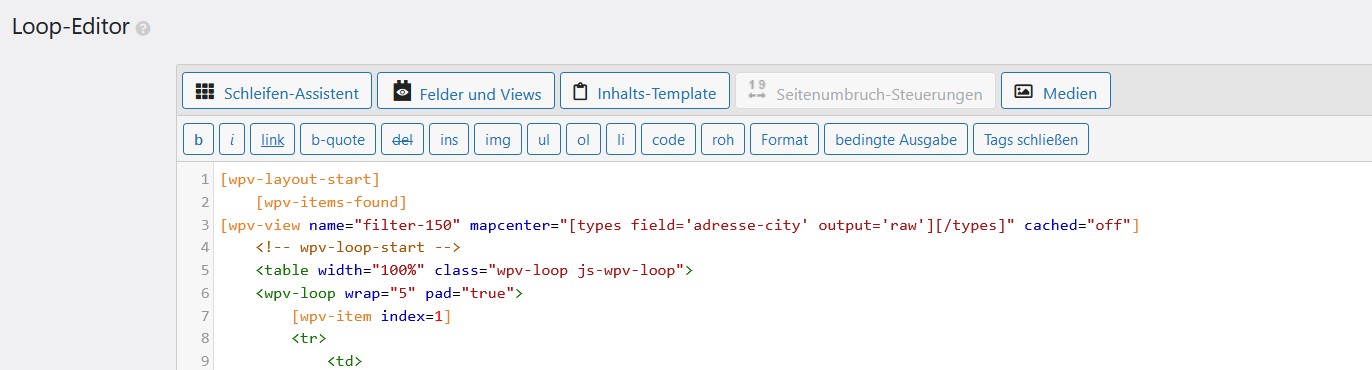The height and width of the screenshot is (370, 1372).
Task: Insert a bedingte Ausgabe shortcode
Action: point(896,139)
